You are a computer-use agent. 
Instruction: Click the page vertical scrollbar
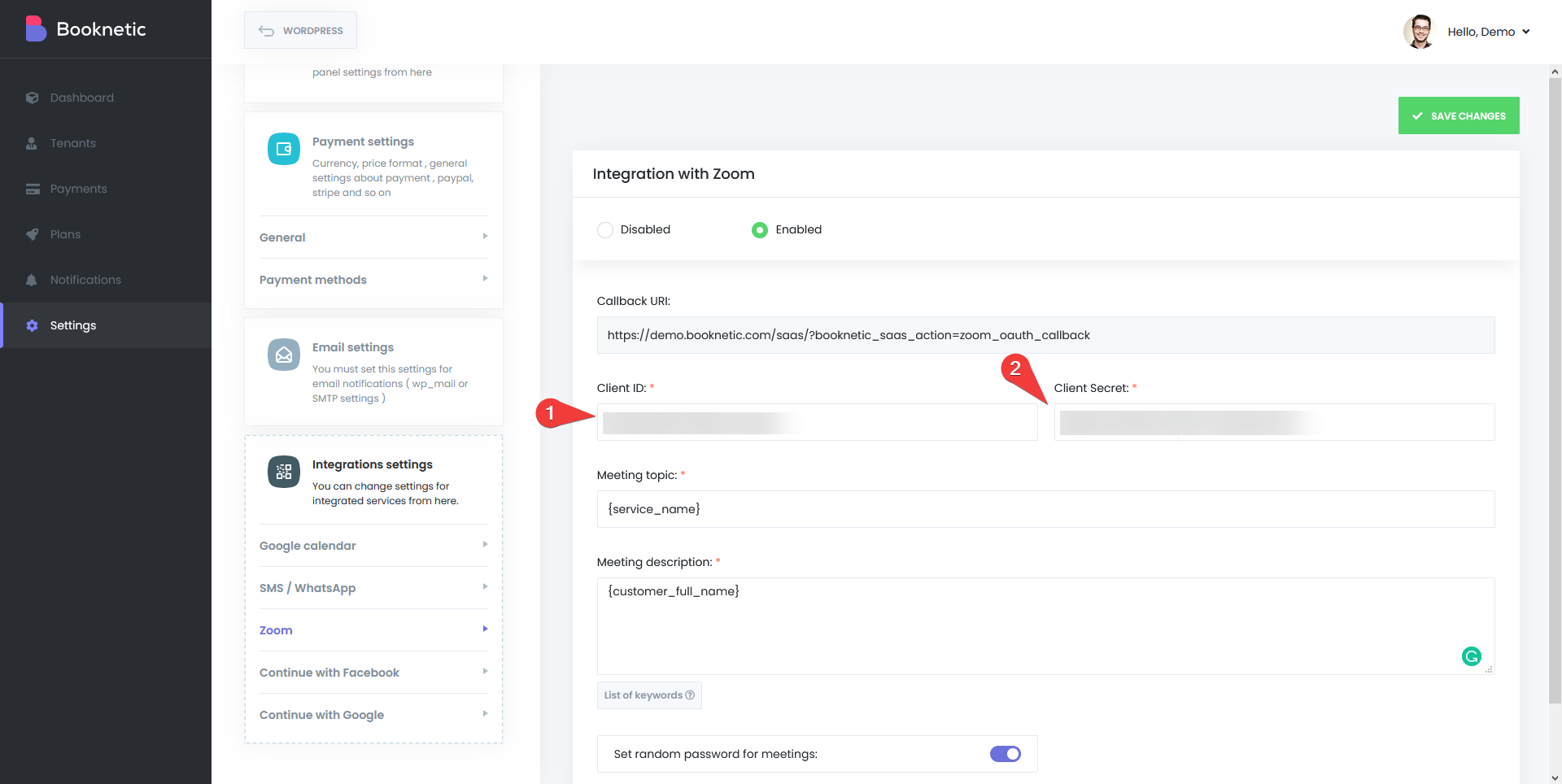[x=1555, y=390]
